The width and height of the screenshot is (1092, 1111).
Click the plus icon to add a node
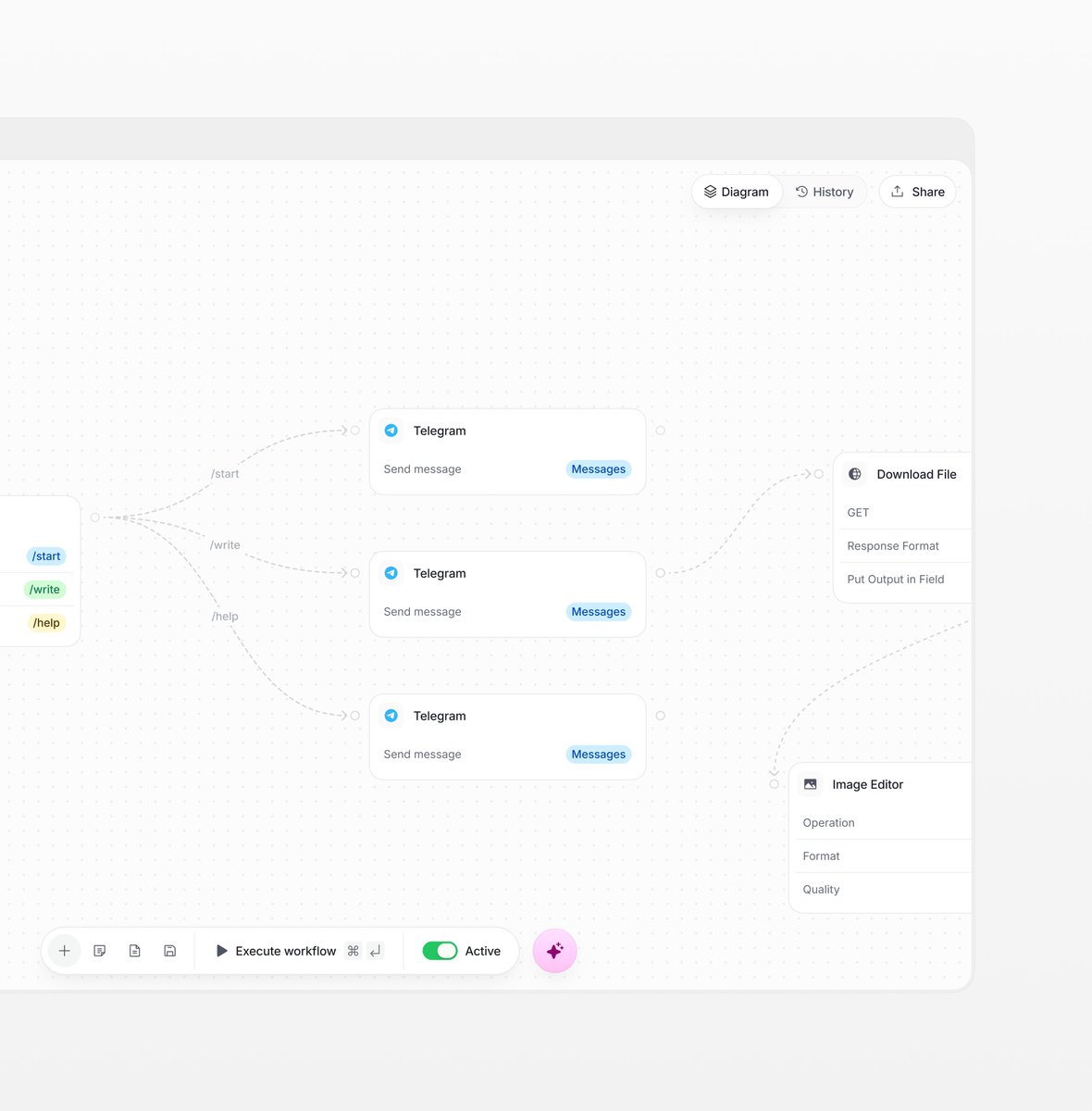(x=64, y=951)
